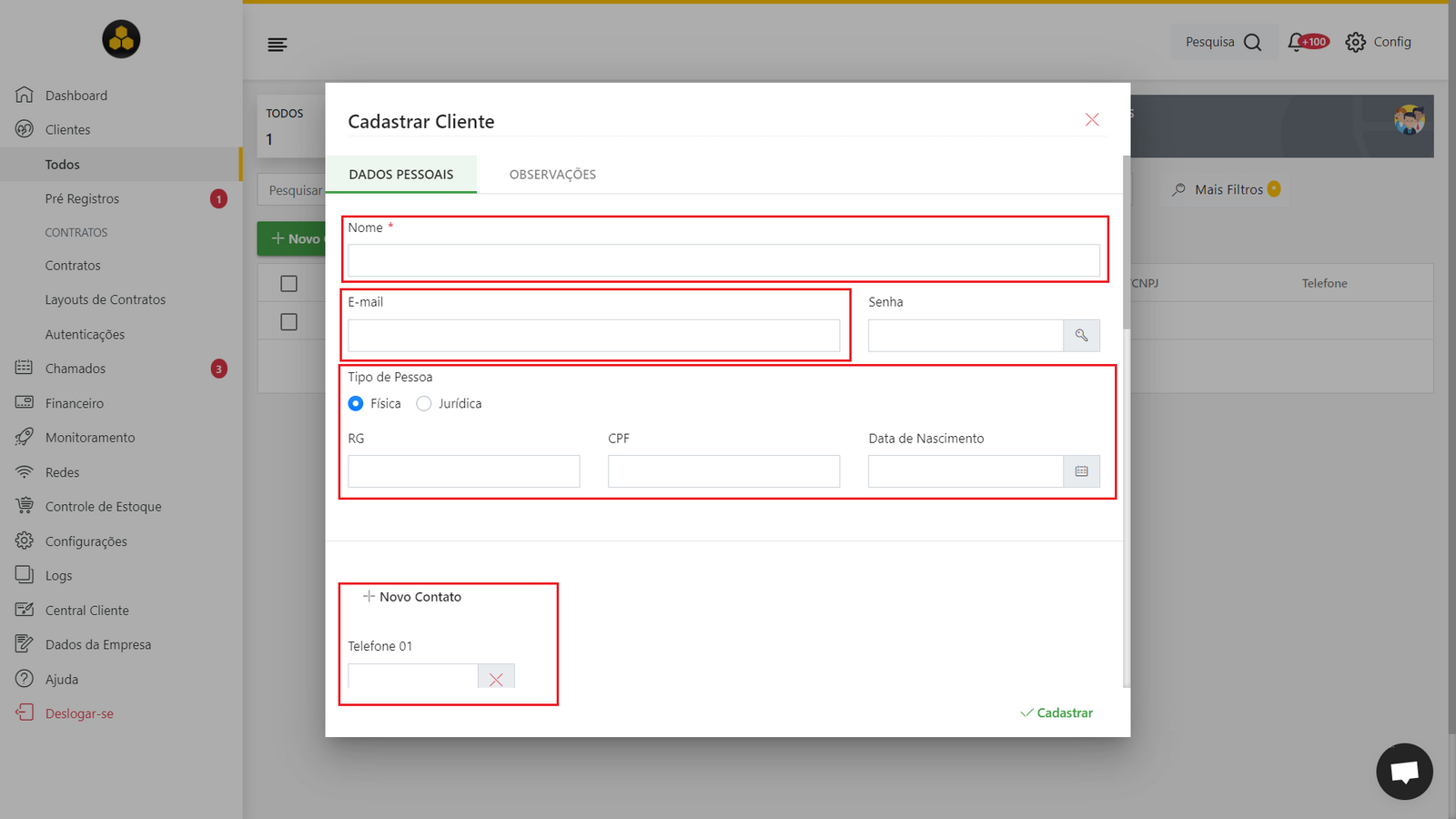
Task: Open the calendar icon for Data de Nascimento
Action: 1081,471
